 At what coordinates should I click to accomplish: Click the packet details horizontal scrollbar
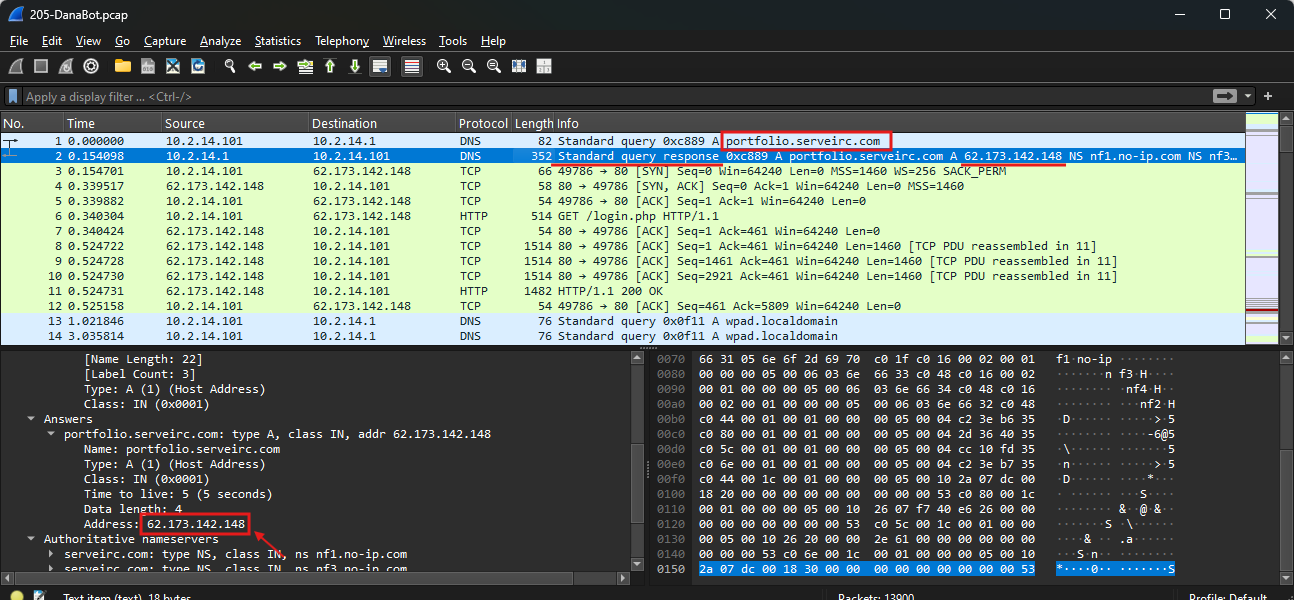tap(315, 577)
